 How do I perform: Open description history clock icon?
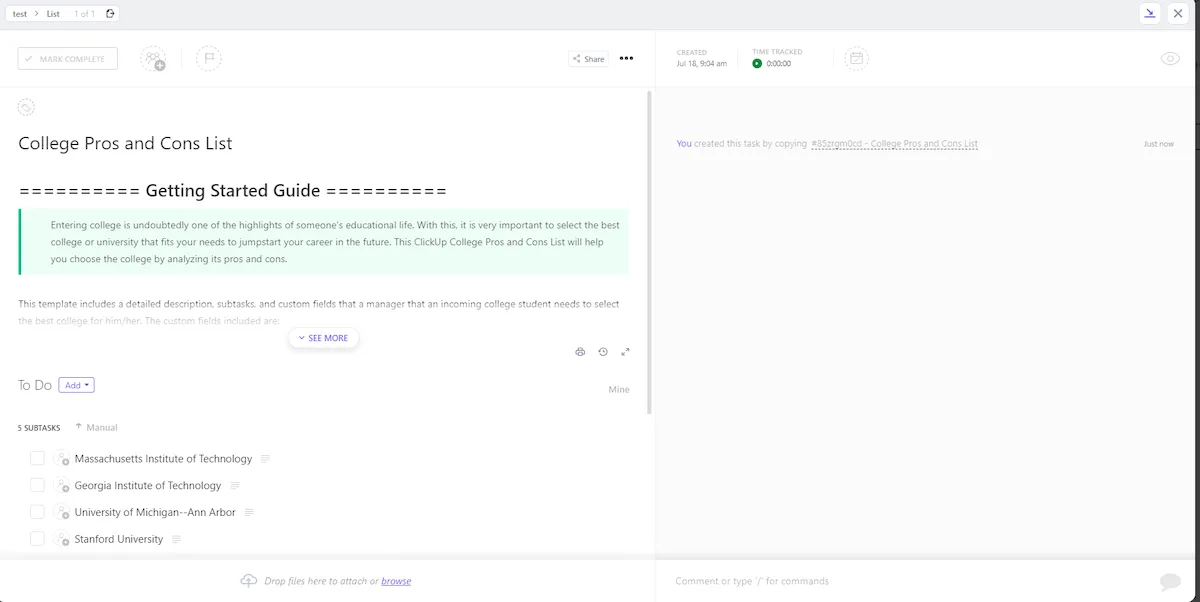603,352
